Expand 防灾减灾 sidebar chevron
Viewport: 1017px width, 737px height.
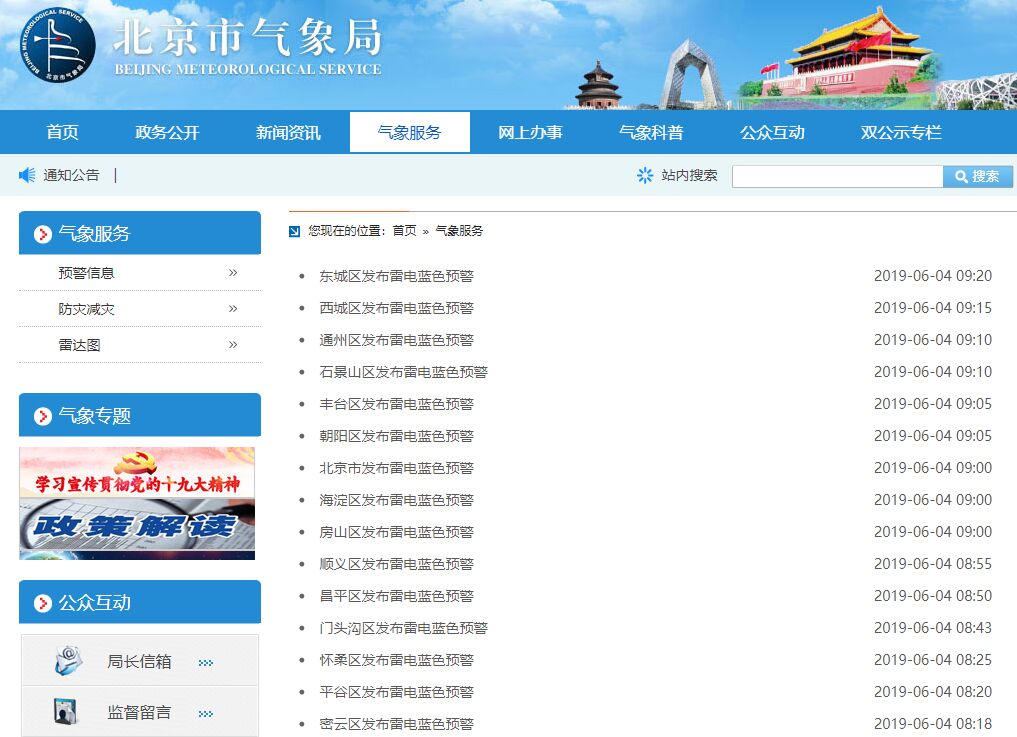point(233,309)
